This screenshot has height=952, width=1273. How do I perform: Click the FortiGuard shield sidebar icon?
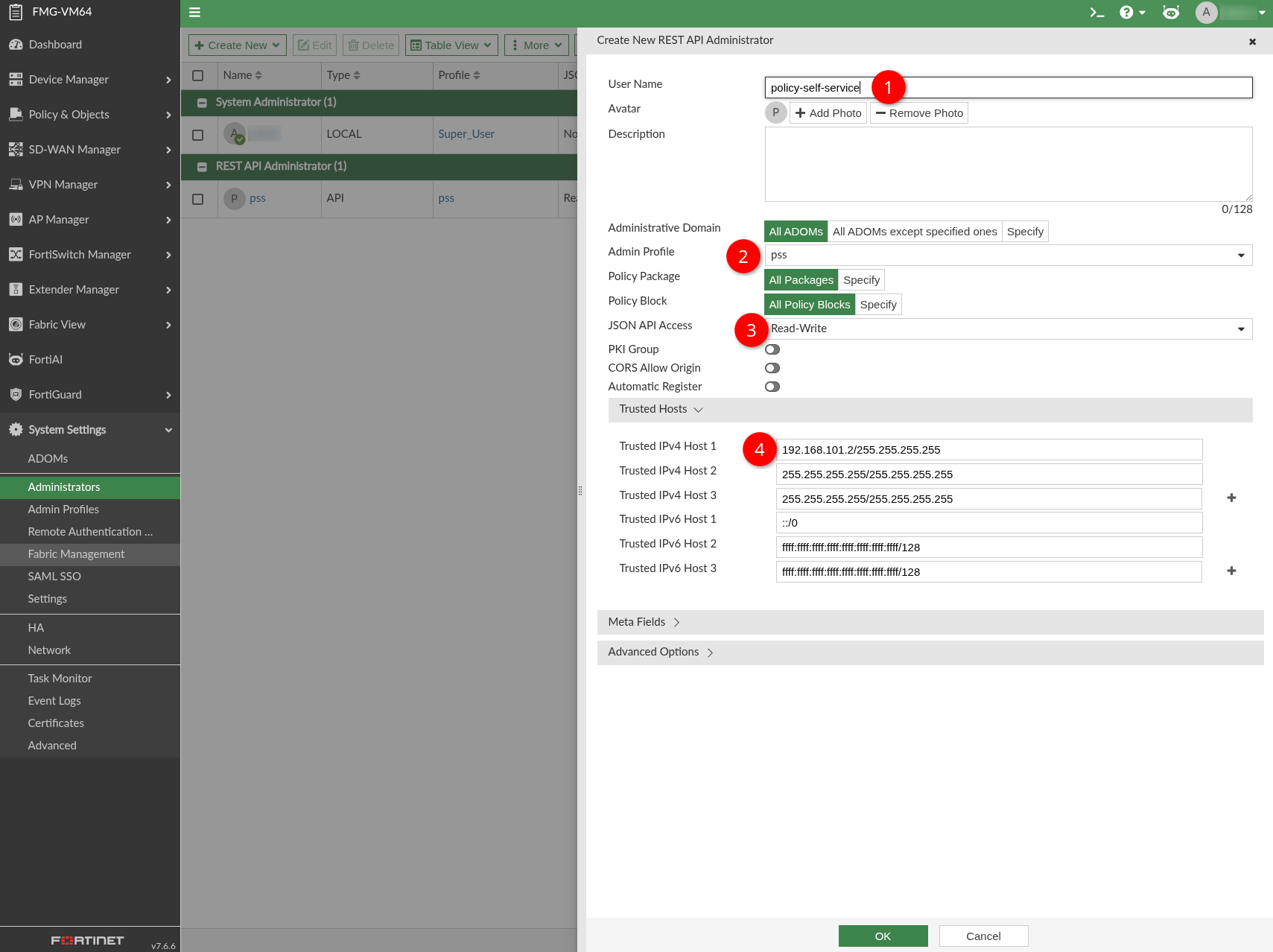click(x=16, y=395)
